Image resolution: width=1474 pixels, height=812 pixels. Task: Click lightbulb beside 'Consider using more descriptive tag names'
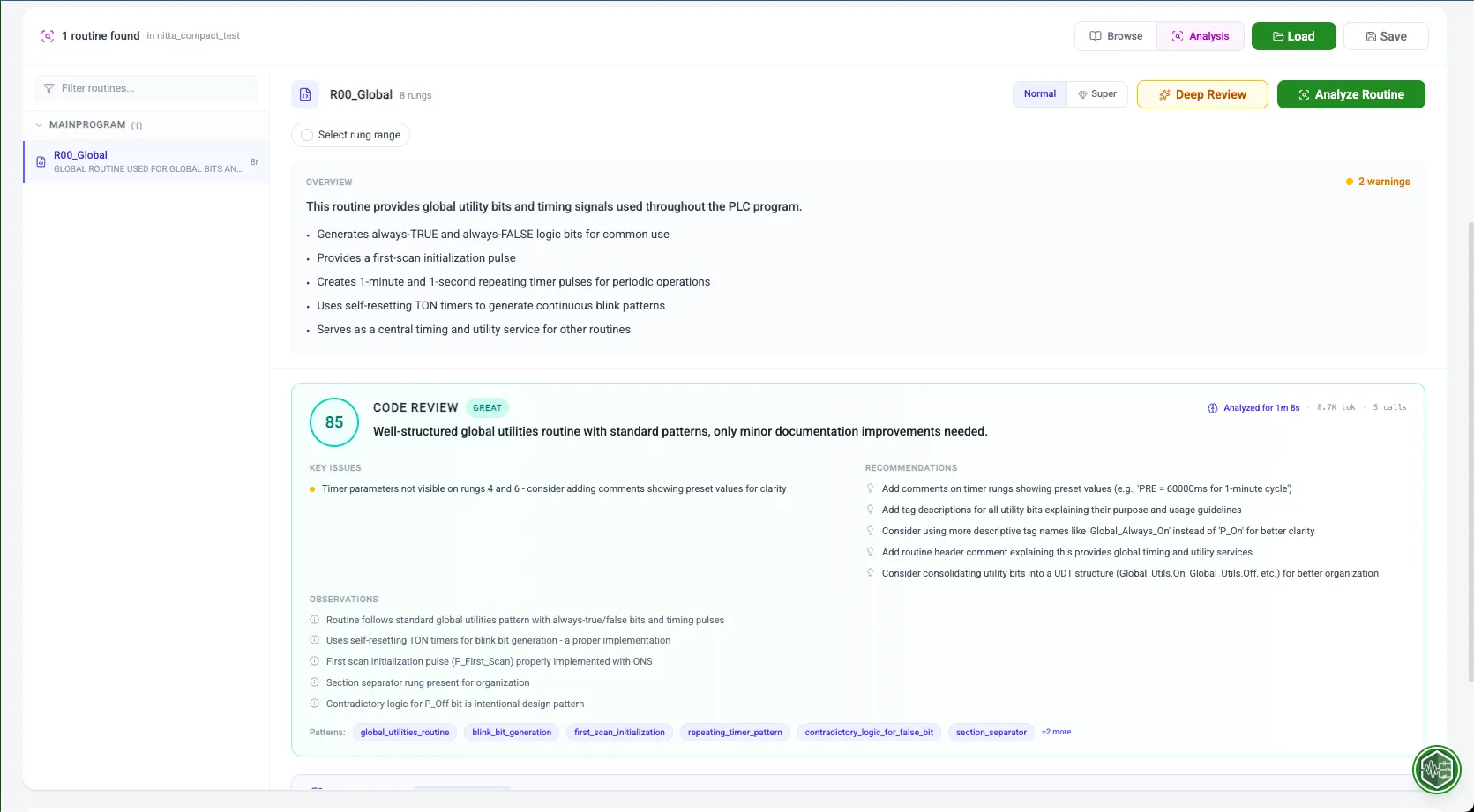coord(870,531)
